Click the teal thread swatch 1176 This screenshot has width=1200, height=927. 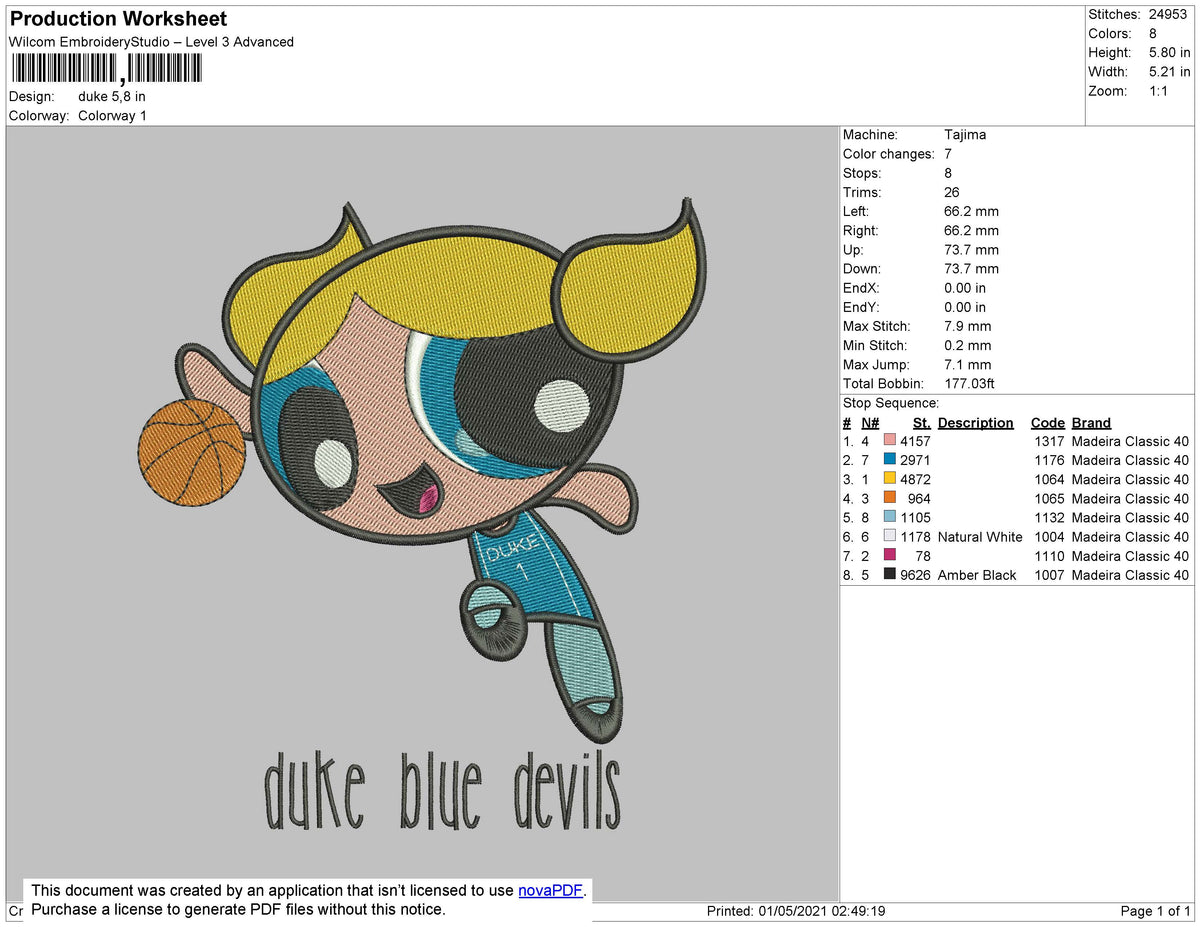[x=890, y=460]
